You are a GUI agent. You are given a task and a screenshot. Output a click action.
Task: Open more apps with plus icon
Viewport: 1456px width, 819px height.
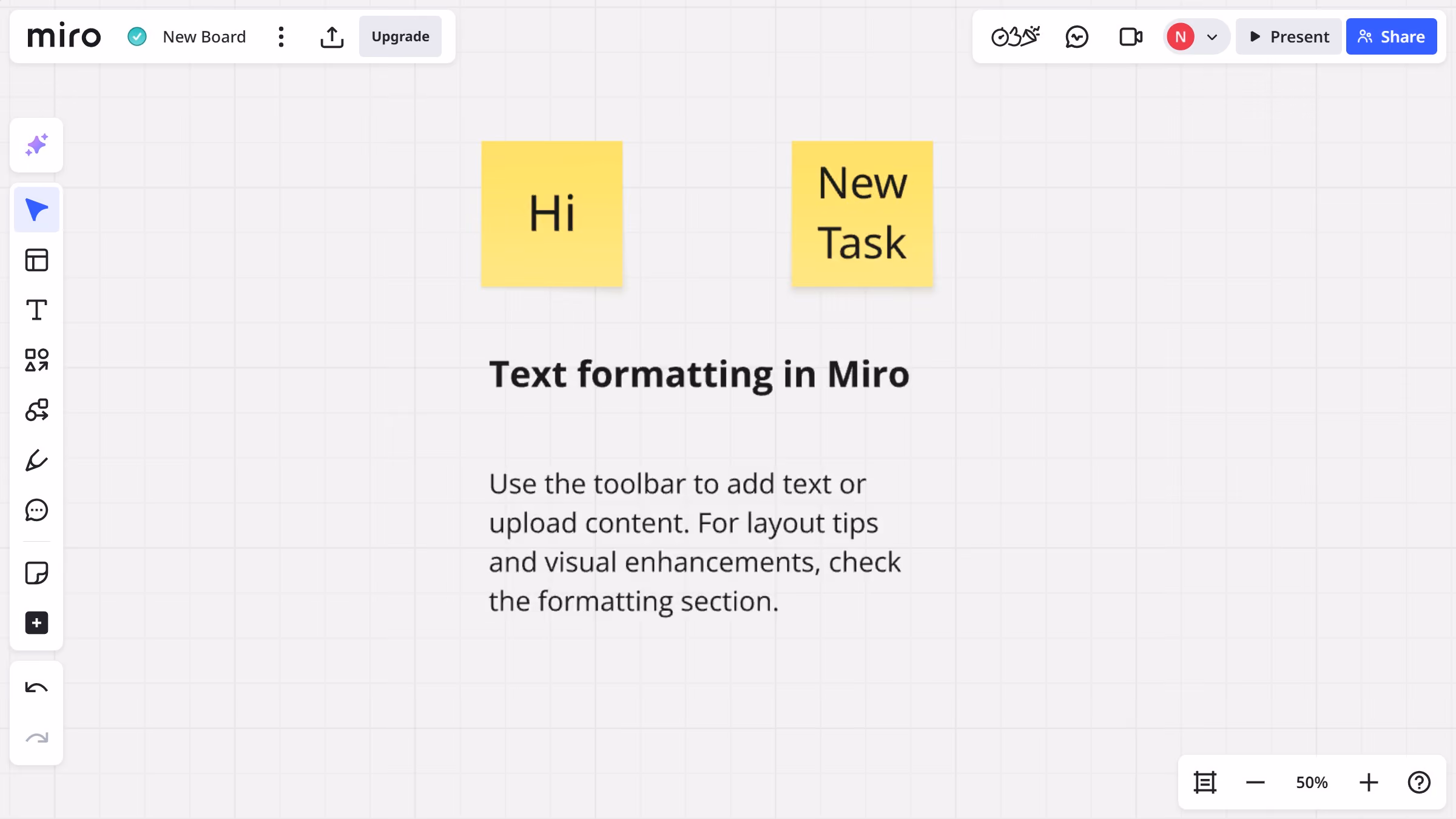click(x=36, y=623)
